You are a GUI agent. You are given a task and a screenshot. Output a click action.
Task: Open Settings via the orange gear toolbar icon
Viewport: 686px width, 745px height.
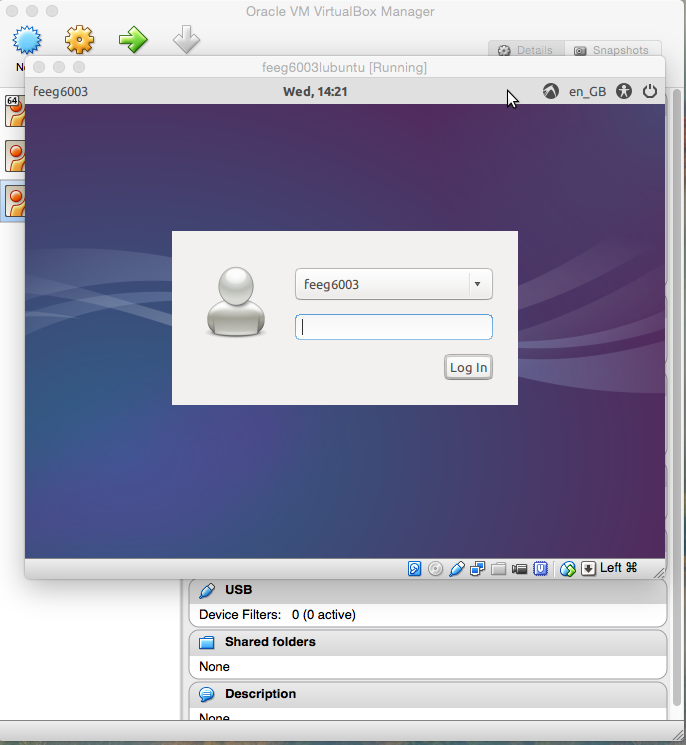tap(79, 39)
